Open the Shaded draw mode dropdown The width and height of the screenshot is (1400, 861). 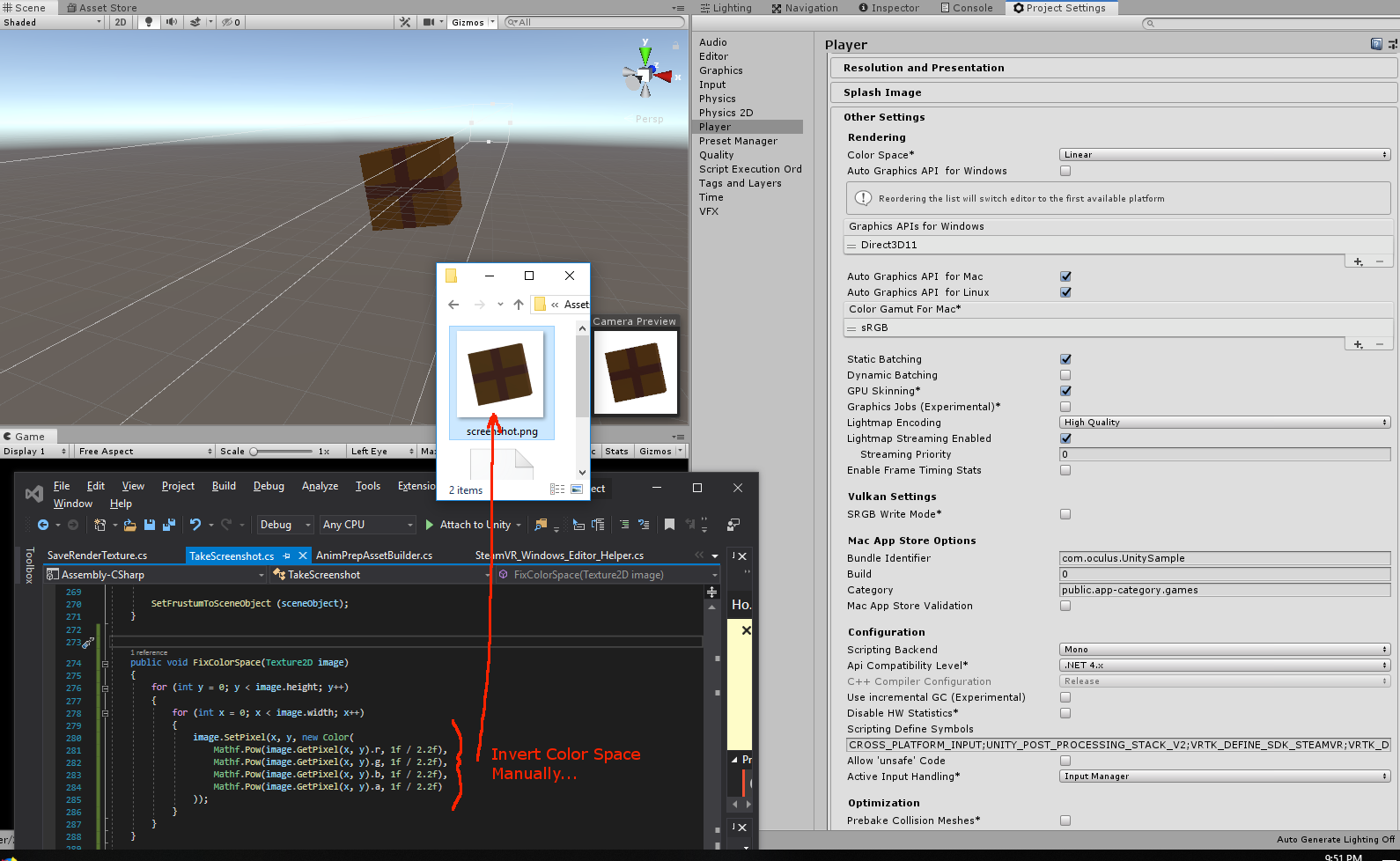click(x=52, y=22)
